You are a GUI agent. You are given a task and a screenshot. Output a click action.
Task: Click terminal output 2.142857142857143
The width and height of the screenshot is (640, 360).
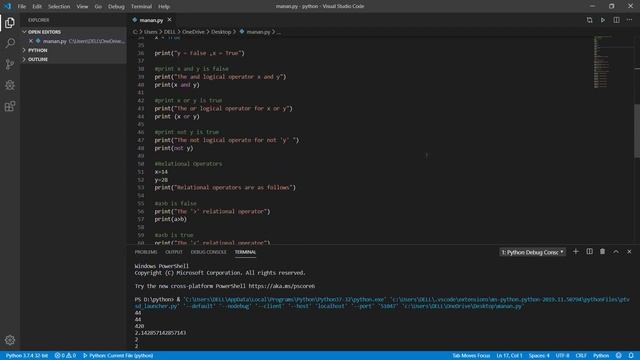coord(160,333)
